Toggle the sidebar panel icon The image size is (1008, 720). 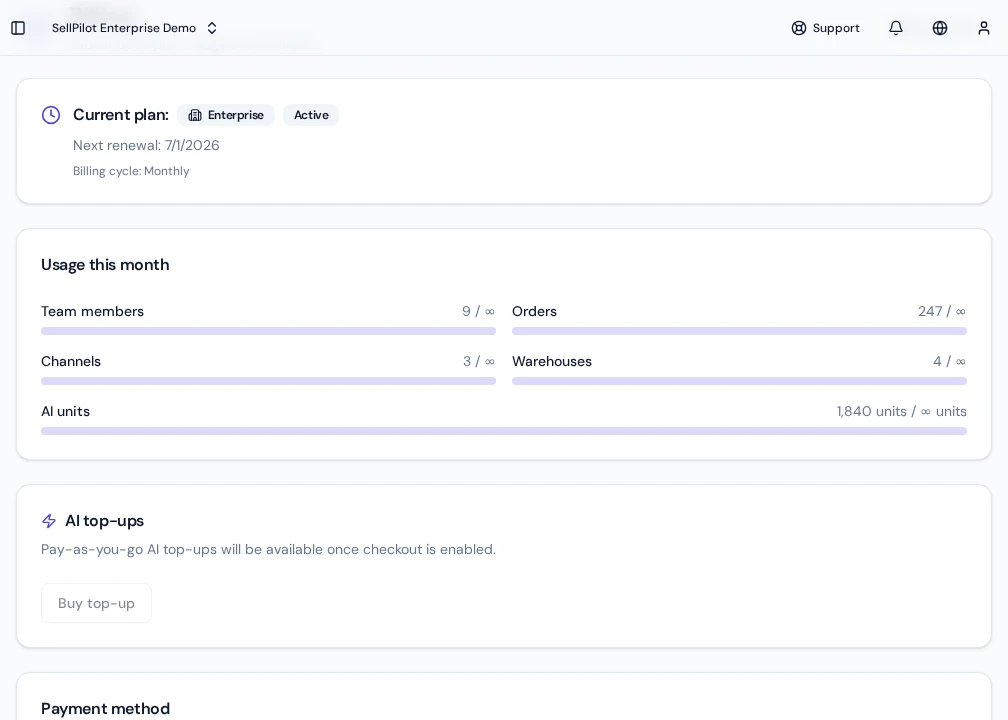pyautogui.click(x=18, y=28)
